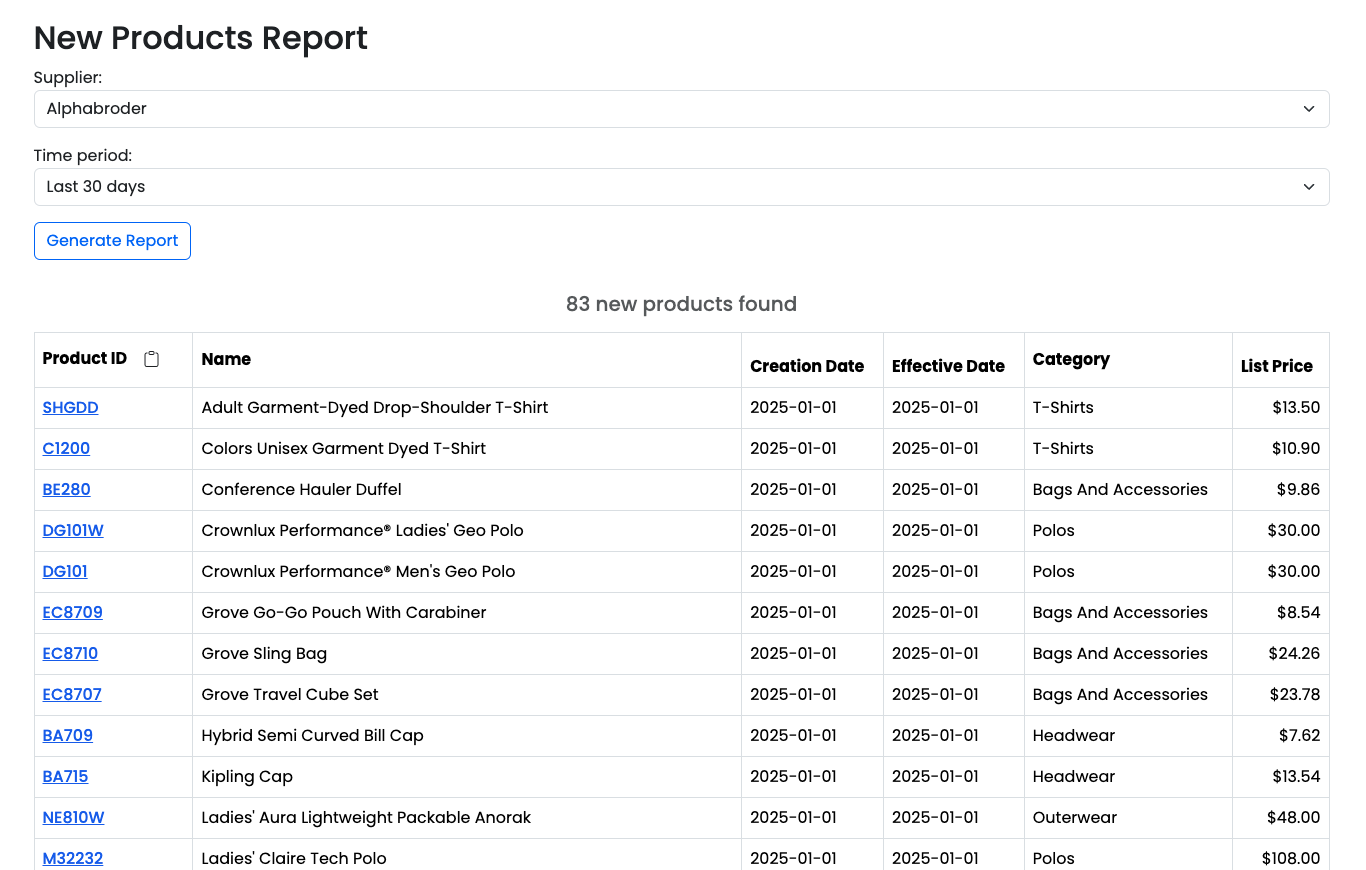Click T-Shirts category in SHGDD row

(1128, 408)
